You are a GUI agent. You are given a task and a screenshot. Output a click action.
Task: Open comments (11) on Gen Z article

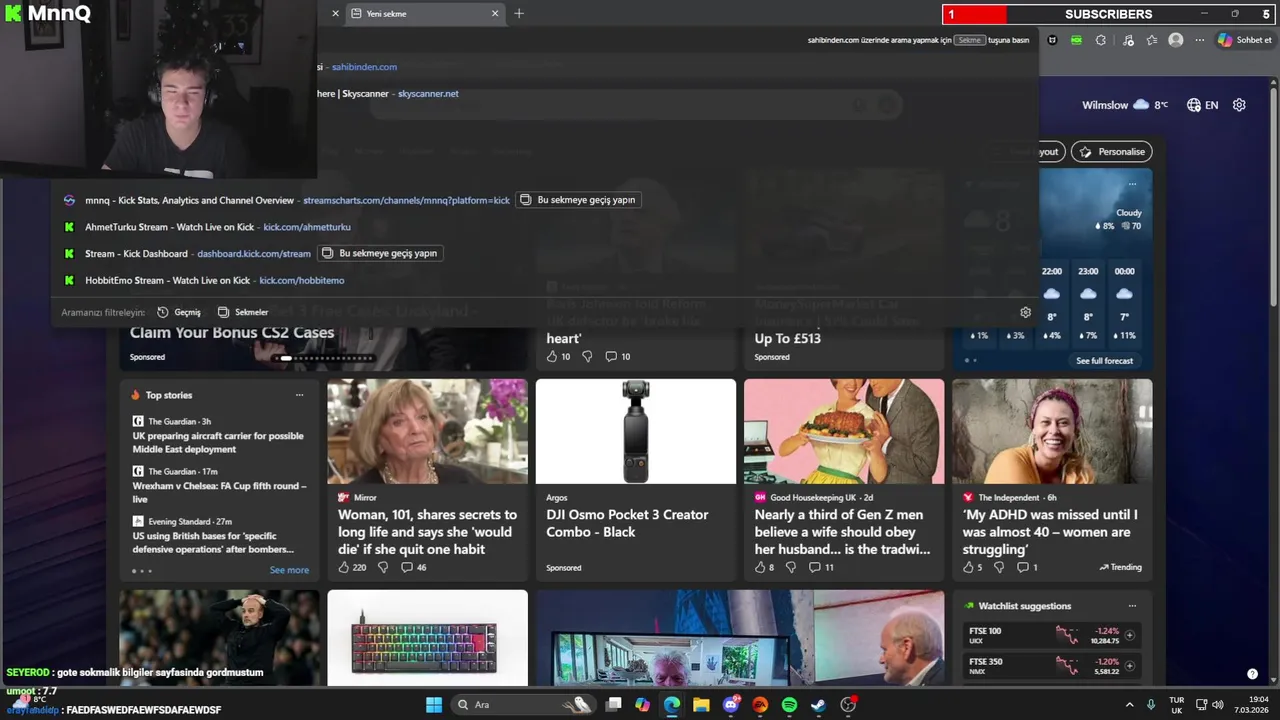tap(821, 567)
